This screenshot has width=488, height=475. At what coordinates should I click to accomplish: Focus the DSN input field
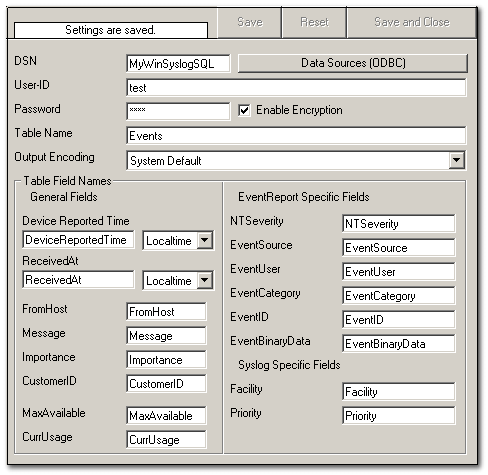coord(178,63)
